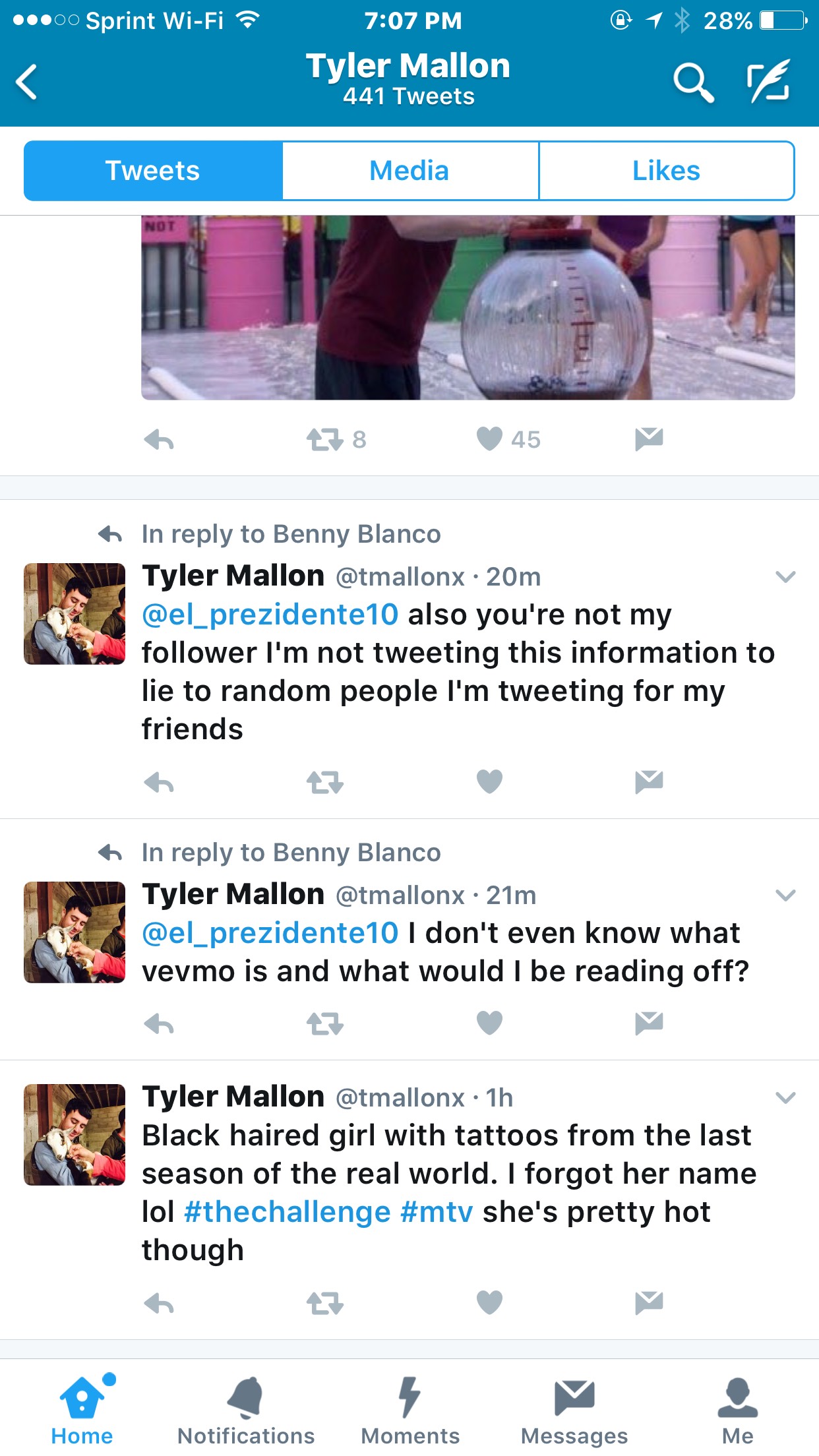Open the Notifications bell tab

(246, 1410)
